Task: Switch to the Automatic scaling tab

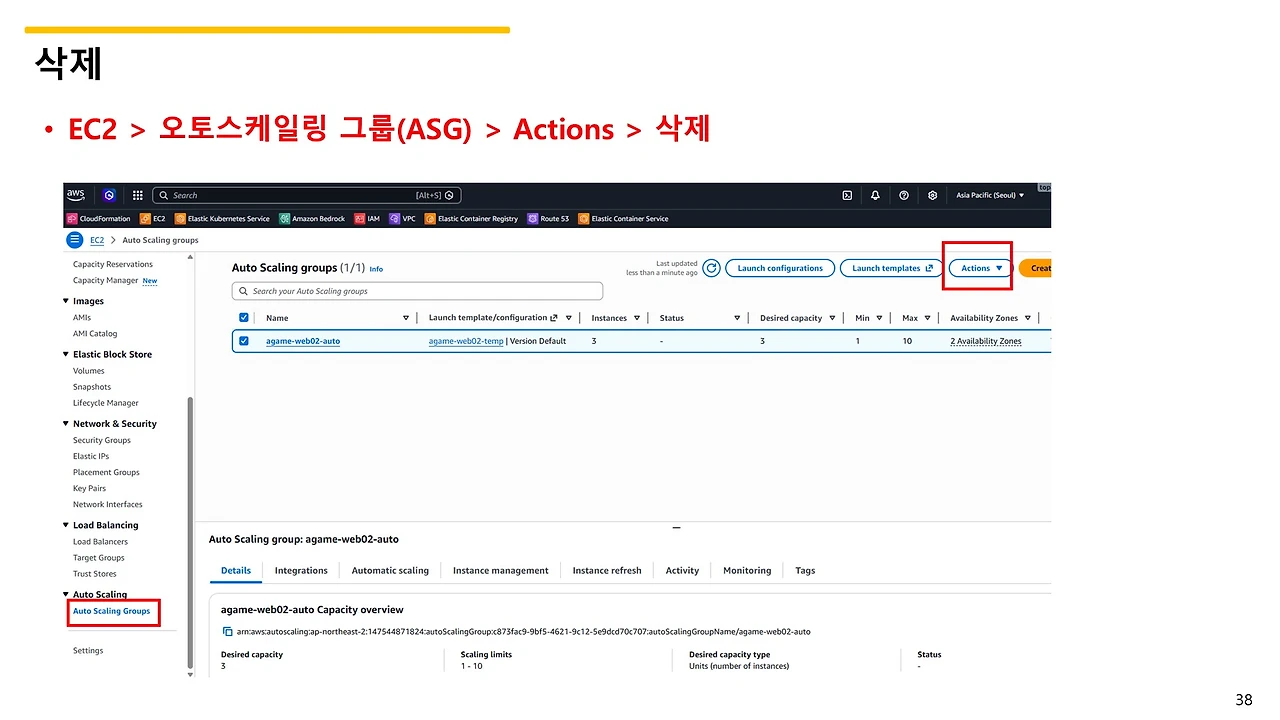Action: [390, 571]
